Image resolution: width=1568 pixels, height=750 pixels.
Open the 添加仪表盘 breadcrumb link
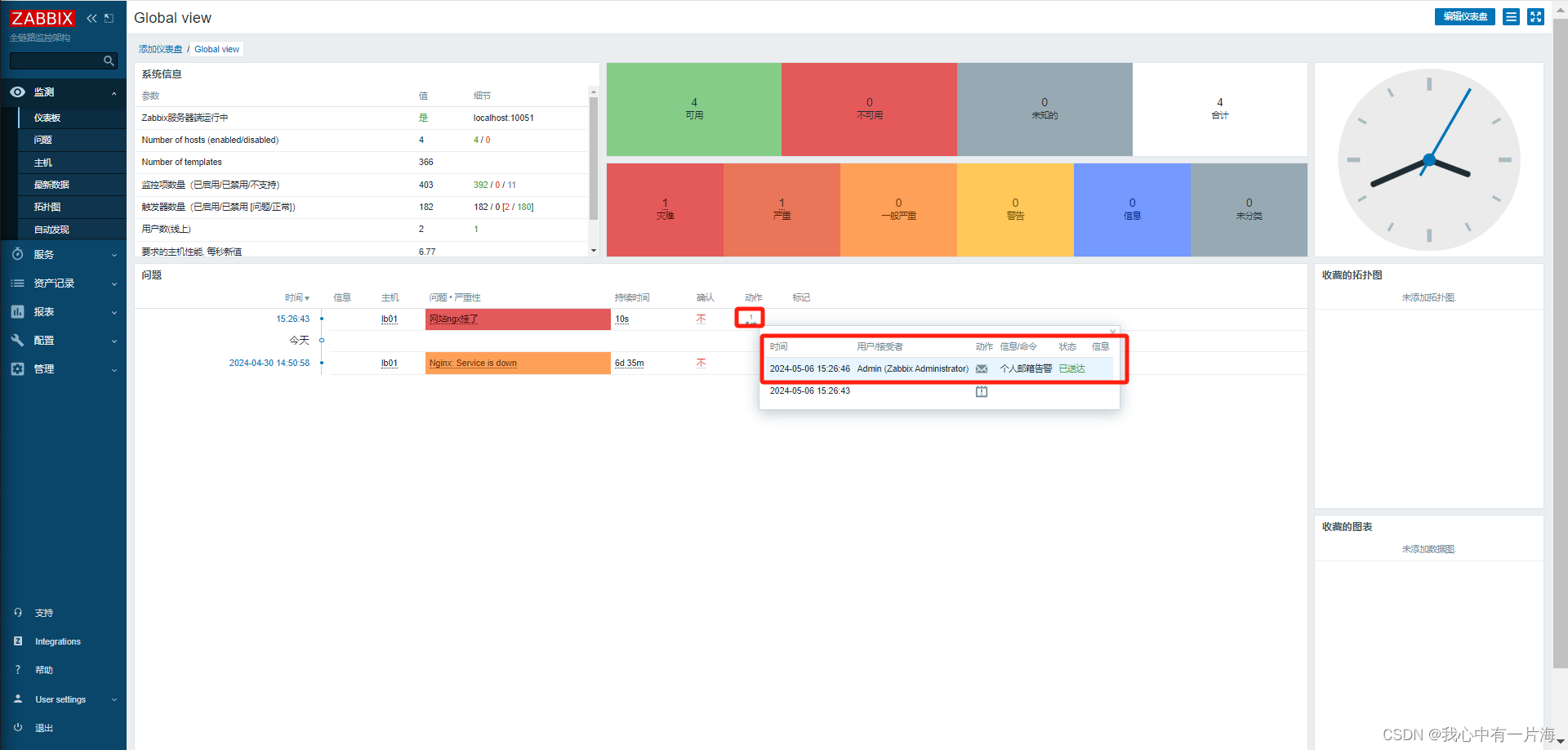pyautogui.click(x=160, y=49)
